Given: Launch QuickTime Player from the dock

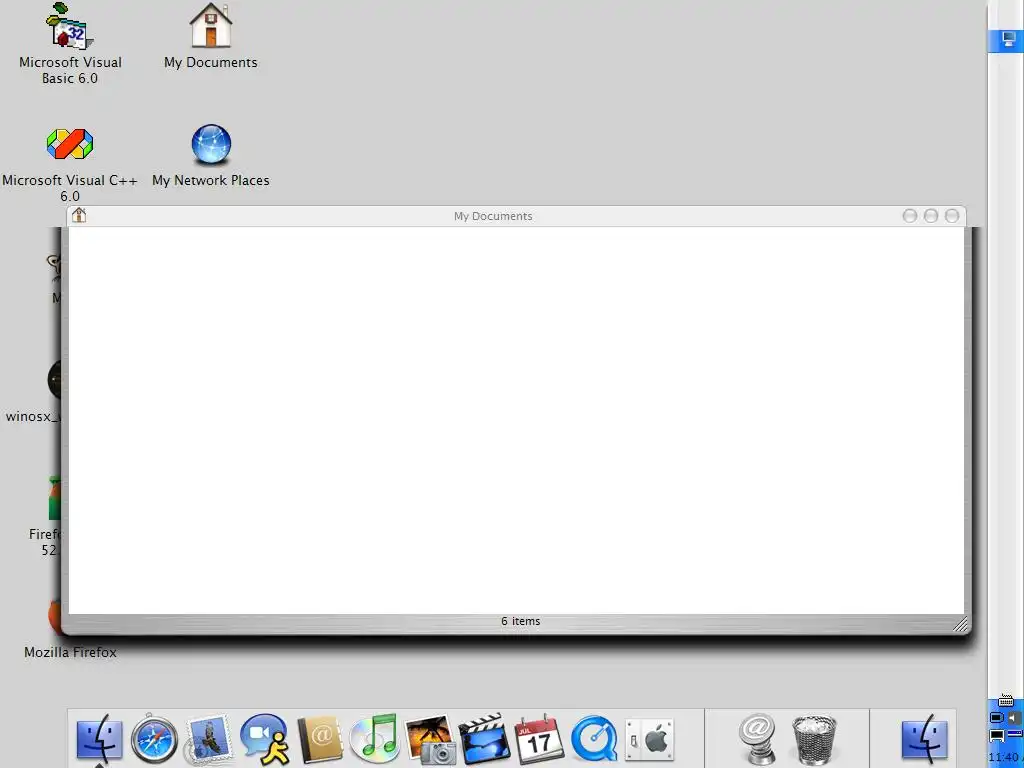Looking at the screenshot, I should point(594,740).
